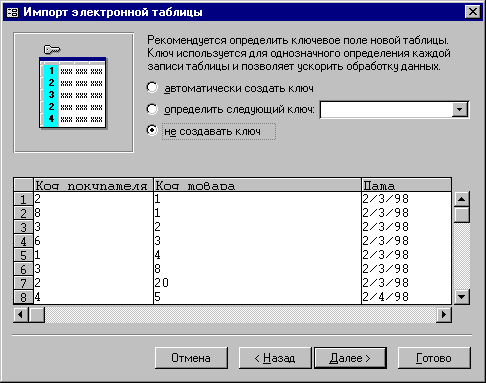Click row header number 8
Image resolution: width=486 pixels, height=383 pixels.
(x=23, y=297)
